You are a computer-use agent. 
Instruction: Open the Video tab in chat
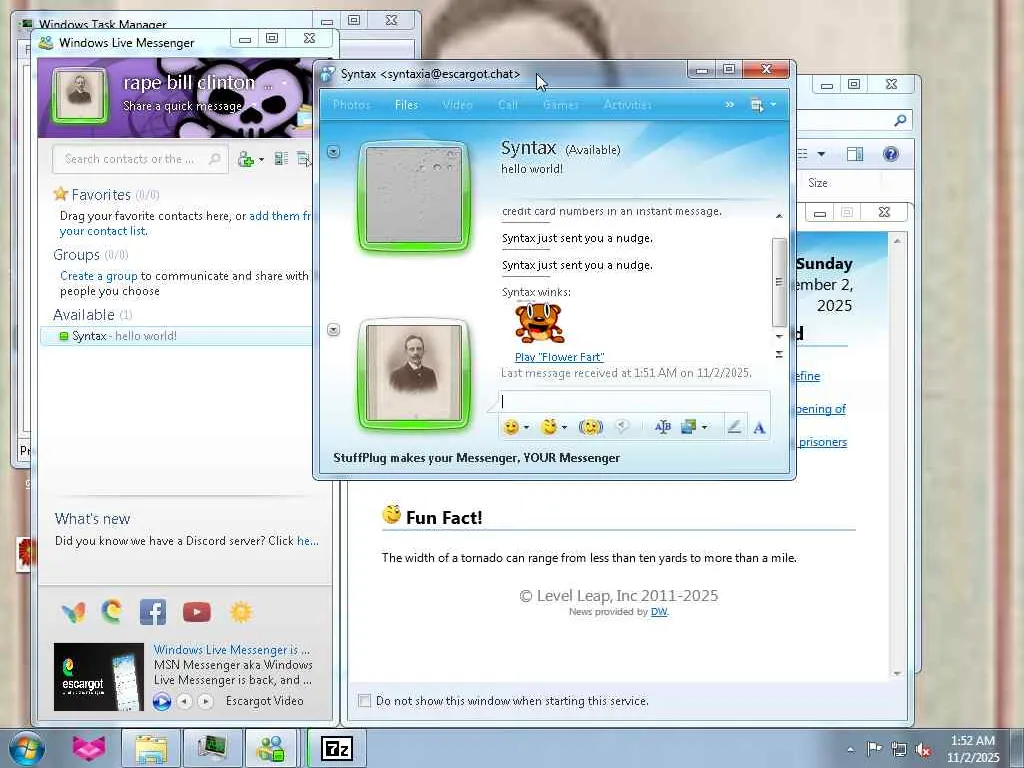pos(457,104)
